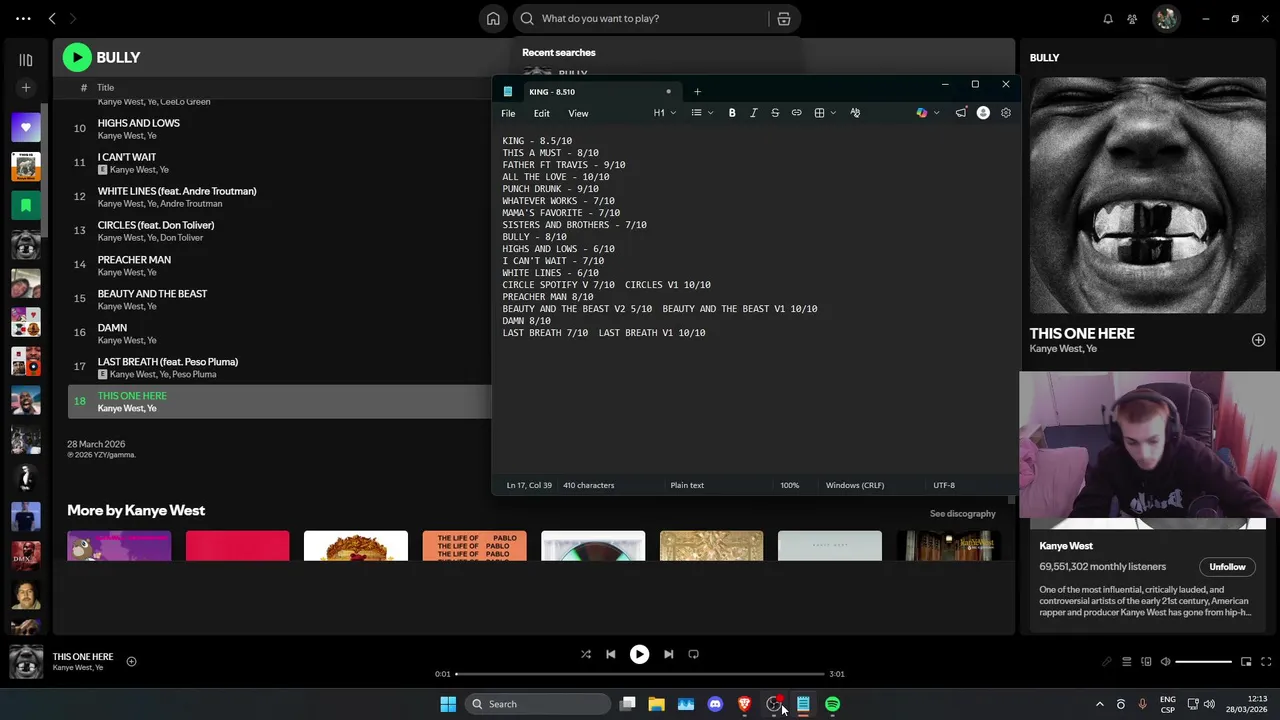Expand the H1 heading dropdown in Notepad
1280x720 pixels.
pyautogui.click(x=665, y=113)
